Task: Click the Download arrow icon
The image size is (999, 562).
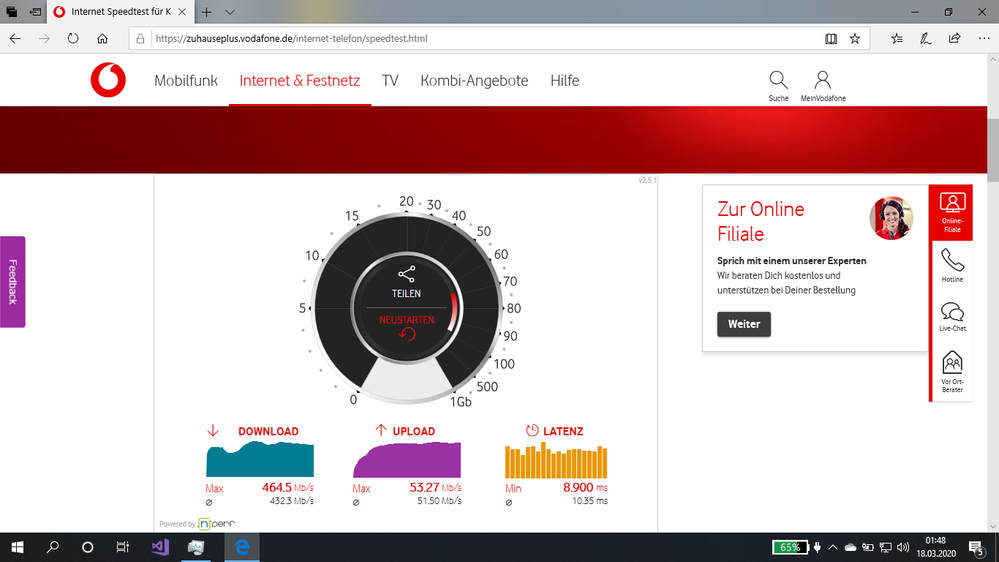Action: coord(213,431)
